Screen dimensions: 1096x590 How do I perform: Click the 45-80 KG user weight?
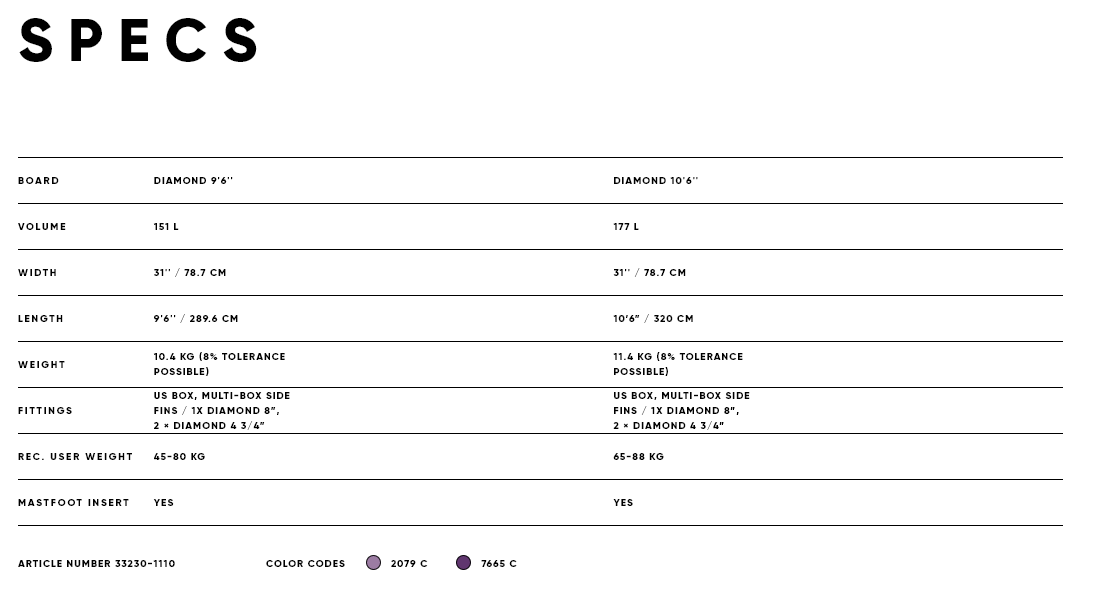tap(180, 456)
